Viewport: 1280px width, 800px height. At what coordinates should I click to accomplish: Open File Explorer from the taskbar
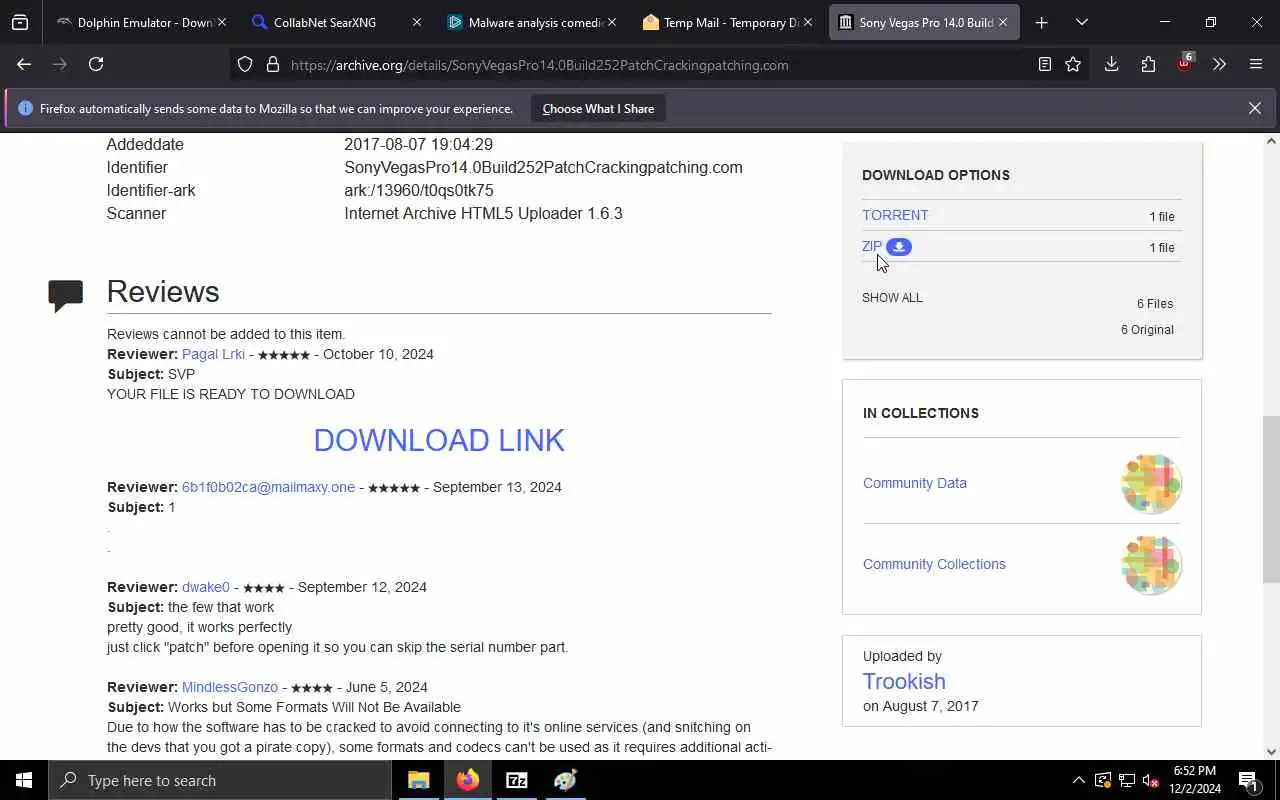[x=419, y=780]
